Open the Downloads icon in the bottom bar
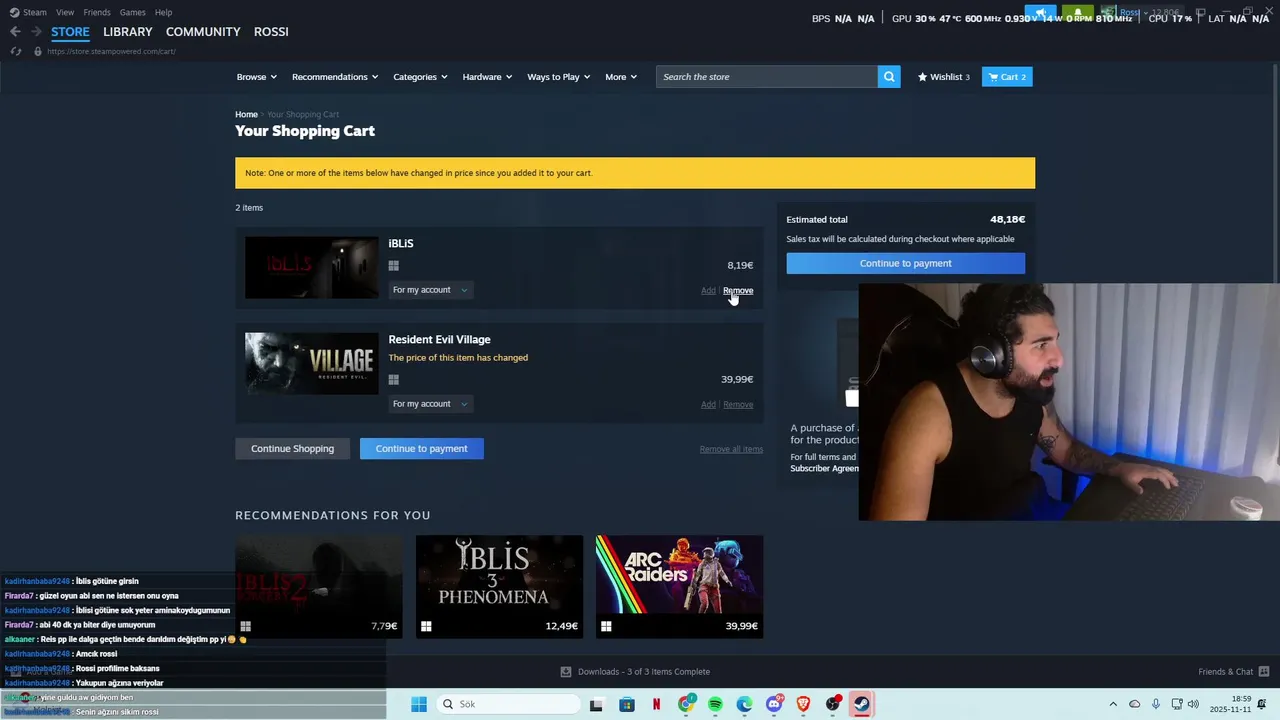 click(x=566, y=672)
